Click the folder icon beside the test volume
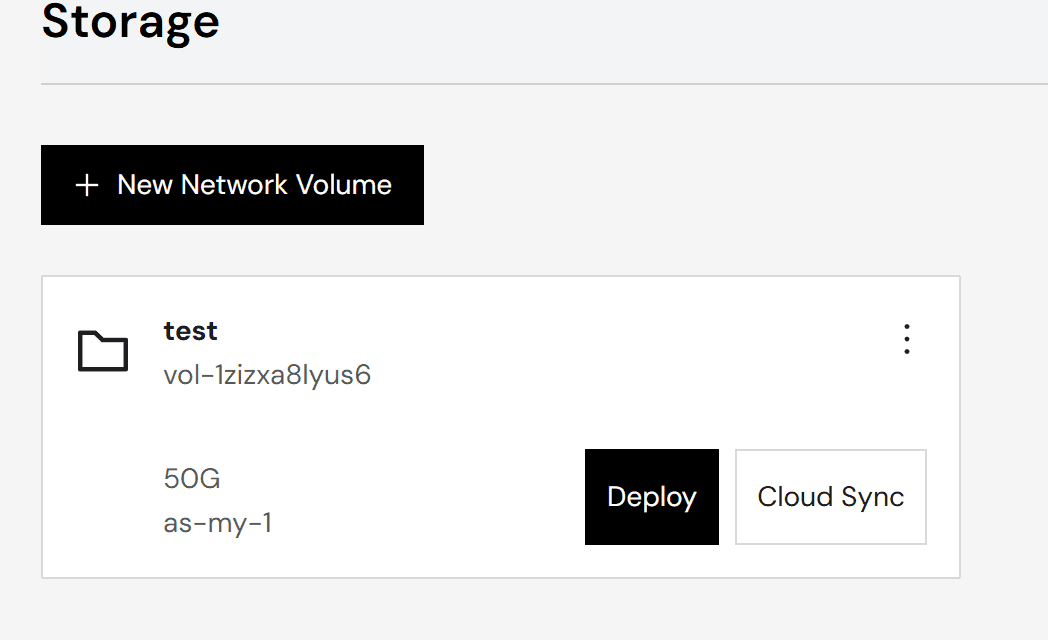 coord(103,351)
